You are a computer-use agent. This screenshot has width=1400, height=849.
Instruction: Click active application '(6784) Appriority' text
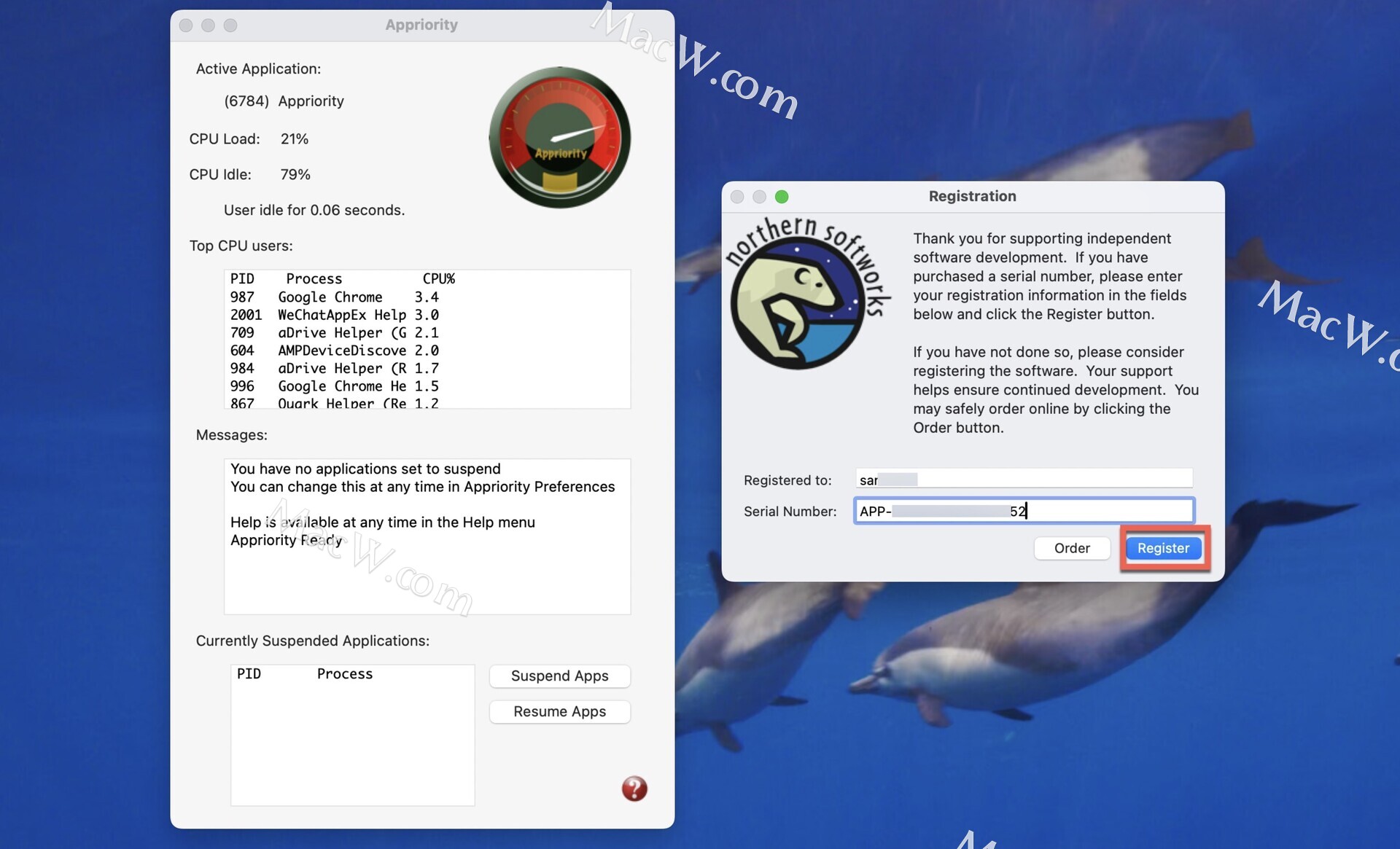pos(284,101)
